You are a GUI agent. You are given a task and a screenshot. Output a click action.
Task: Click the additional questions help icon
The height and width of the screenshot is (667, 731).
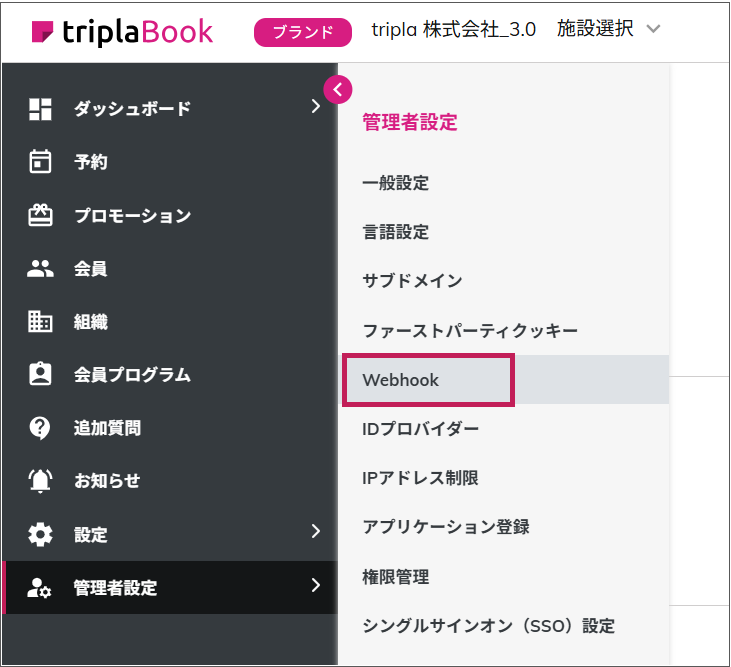[40, 428]
